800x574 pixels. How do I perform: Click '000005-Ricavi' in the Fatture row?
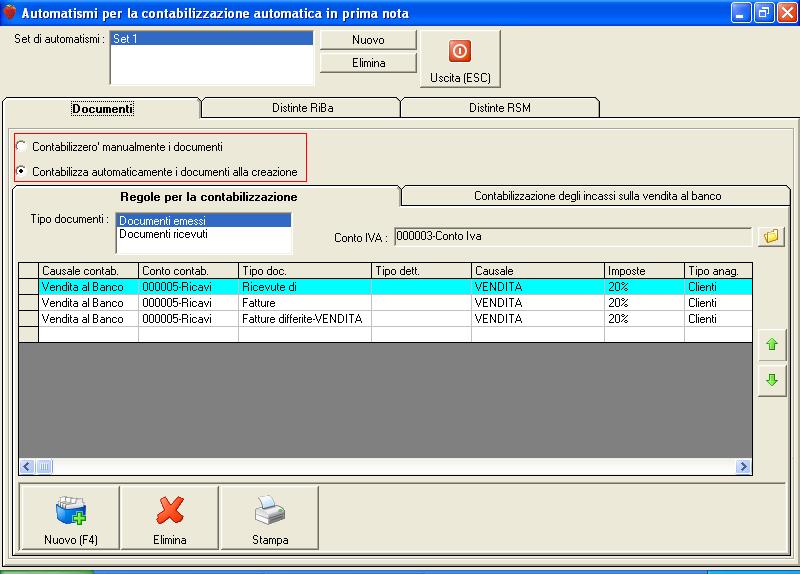188,303
